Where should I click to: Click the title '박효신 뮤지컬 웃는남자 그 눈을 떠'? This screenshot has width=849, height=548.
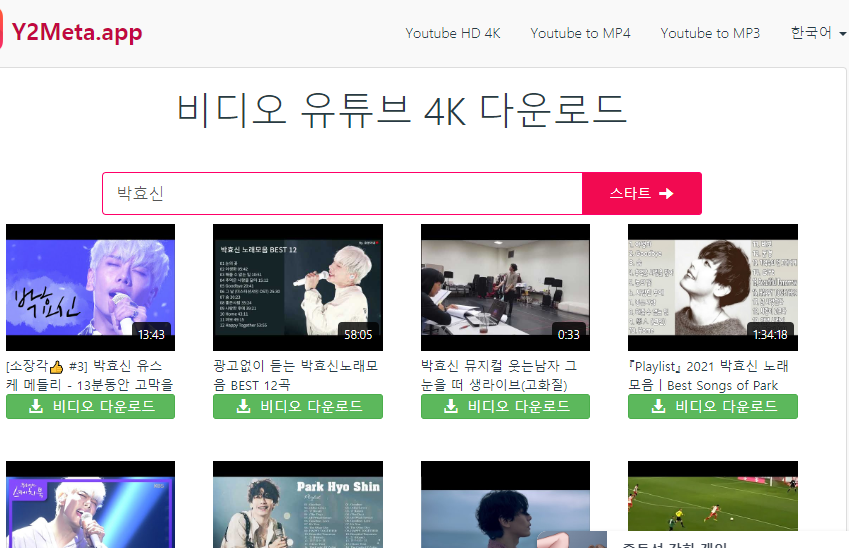click(499, 375)
